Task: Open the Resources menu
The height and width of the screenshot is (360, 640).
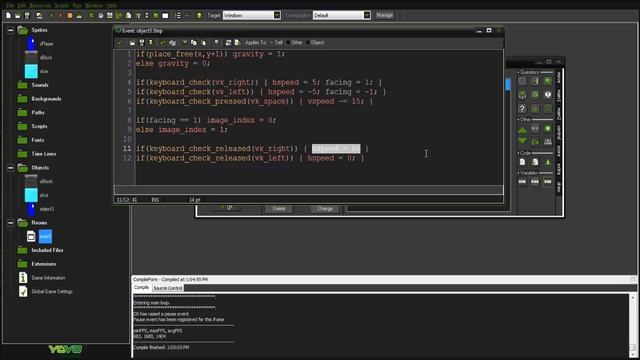Action: [40, 5]
